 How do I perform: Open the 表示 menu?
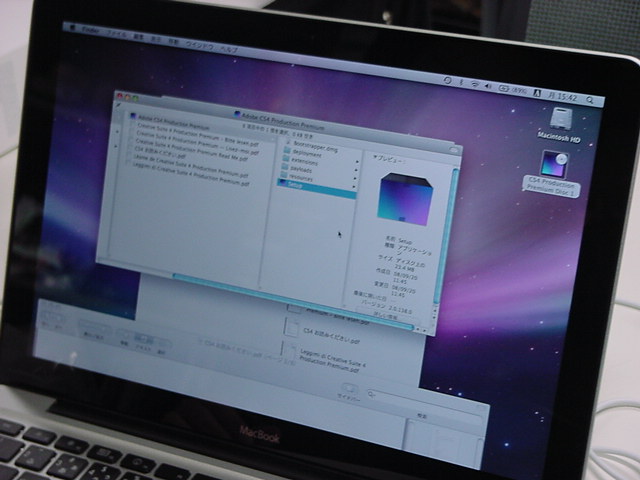(156, 39)
